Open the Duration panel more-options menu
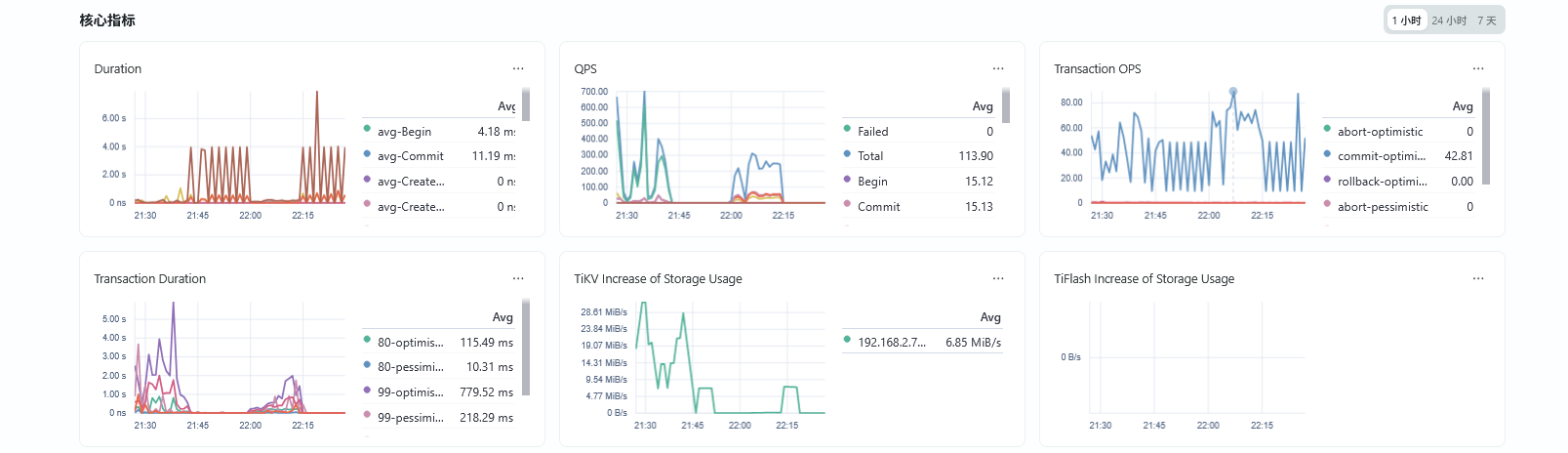 pyautogui.click(x=518, y=68)
